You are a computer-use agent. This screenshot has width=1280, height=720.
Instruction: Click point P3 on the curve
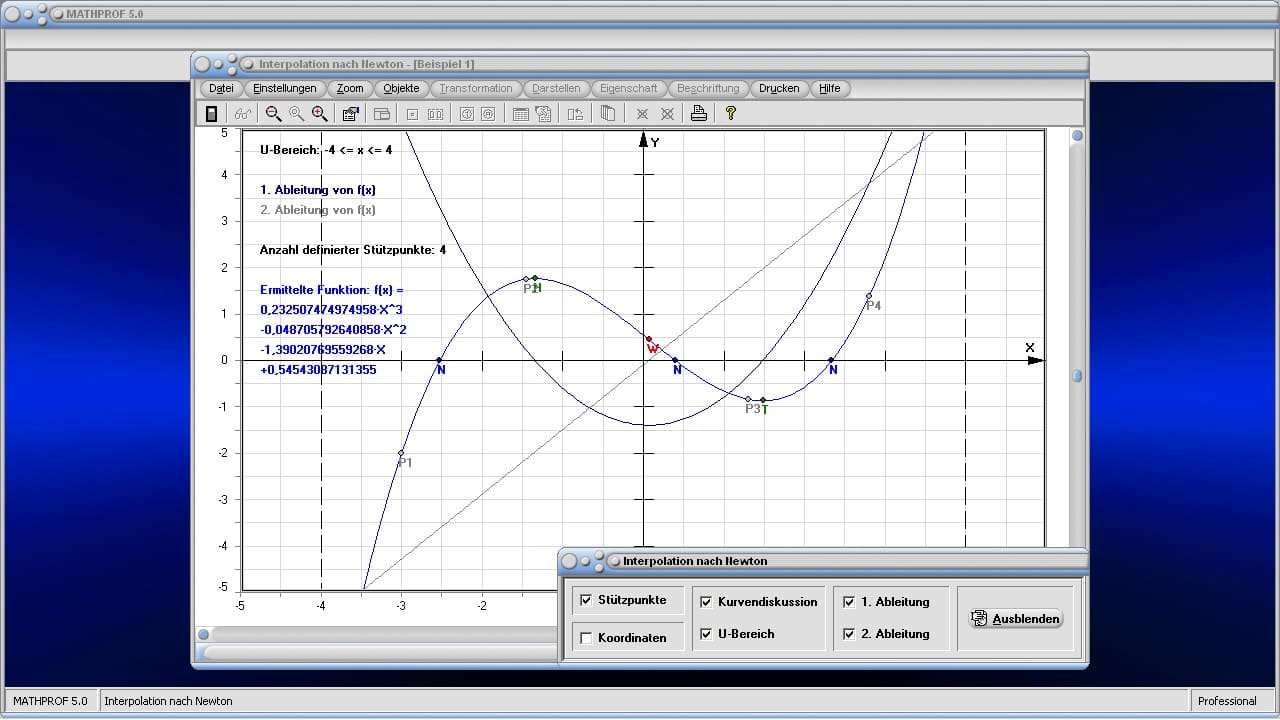749,399
